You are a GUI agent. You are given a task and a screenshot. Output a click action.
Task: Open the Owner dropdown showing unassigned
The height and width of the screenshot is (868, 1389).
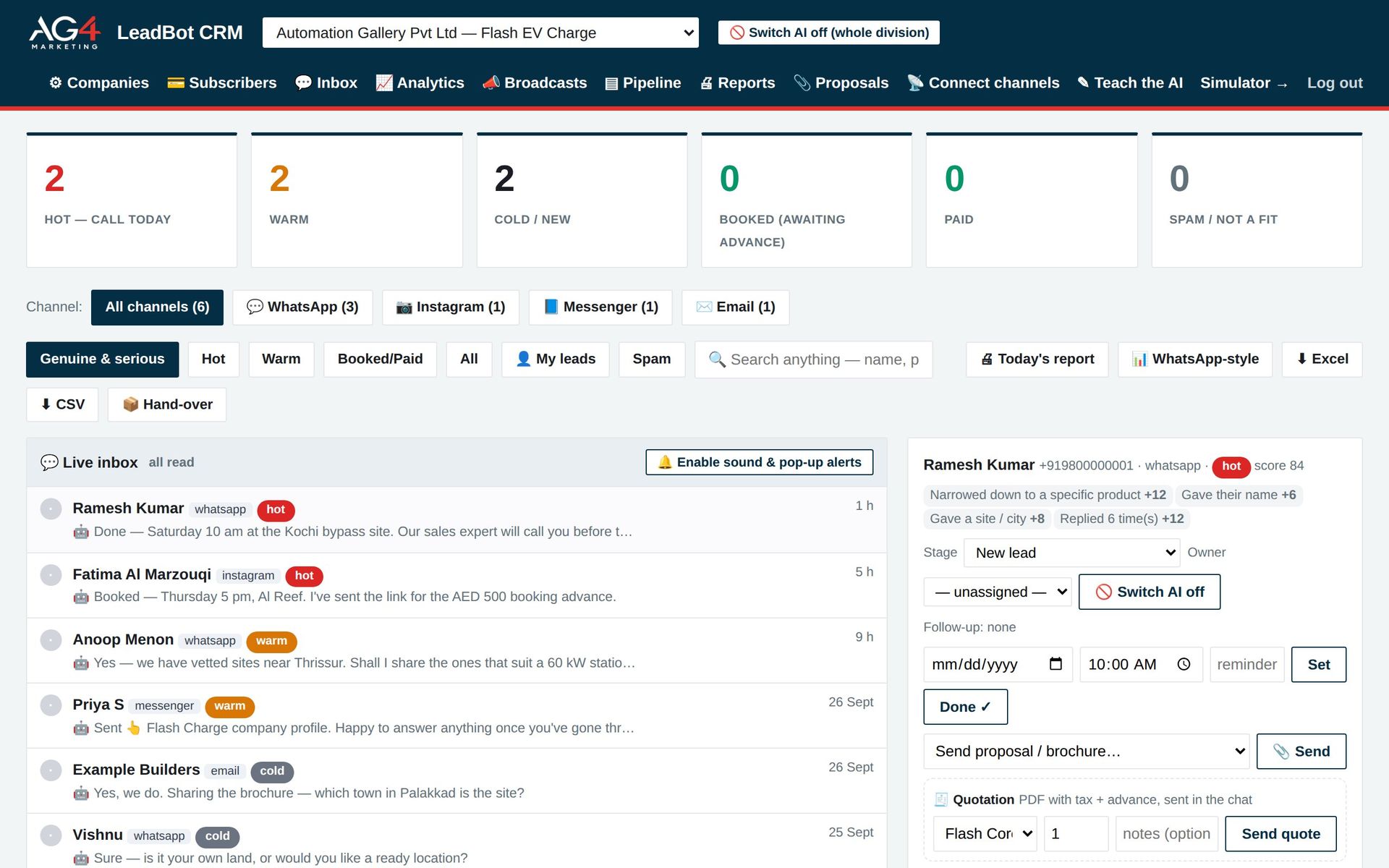(998, 592)
